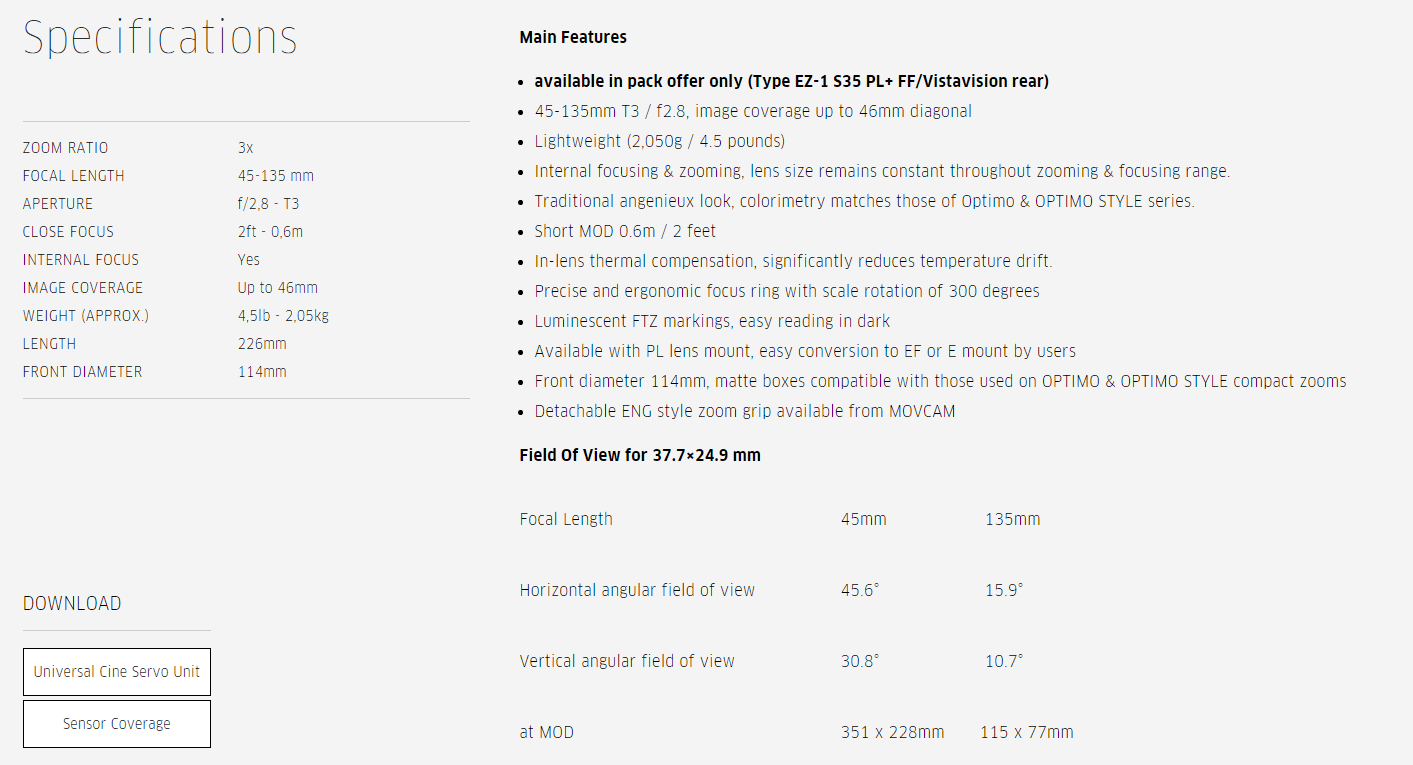Viewport: 1413px width, 765px height.
Task: Click the Detachable ENG style zoom grip bullet
Action: pyautogui.click(x=744, y=411)
